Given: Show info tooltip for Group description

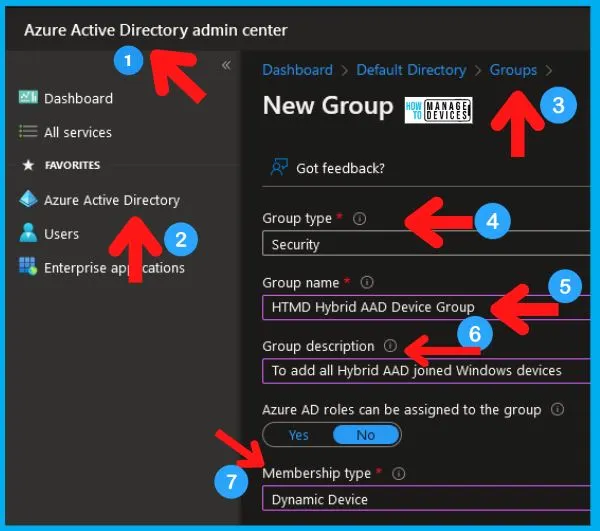Looking at the screenshot, I should tap(390, 346).
